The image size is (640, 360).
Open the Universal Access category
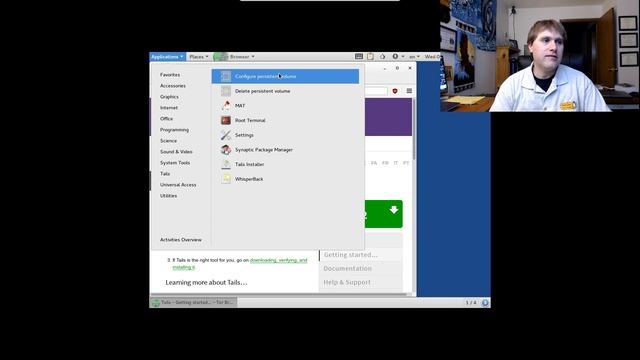pyautogui.click(x=178, y=185)
